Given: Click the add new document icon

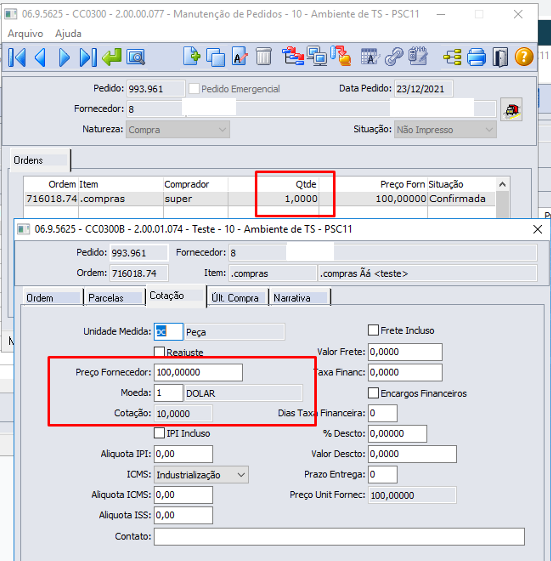Looking at the screenshot, I should coord(192,56).
